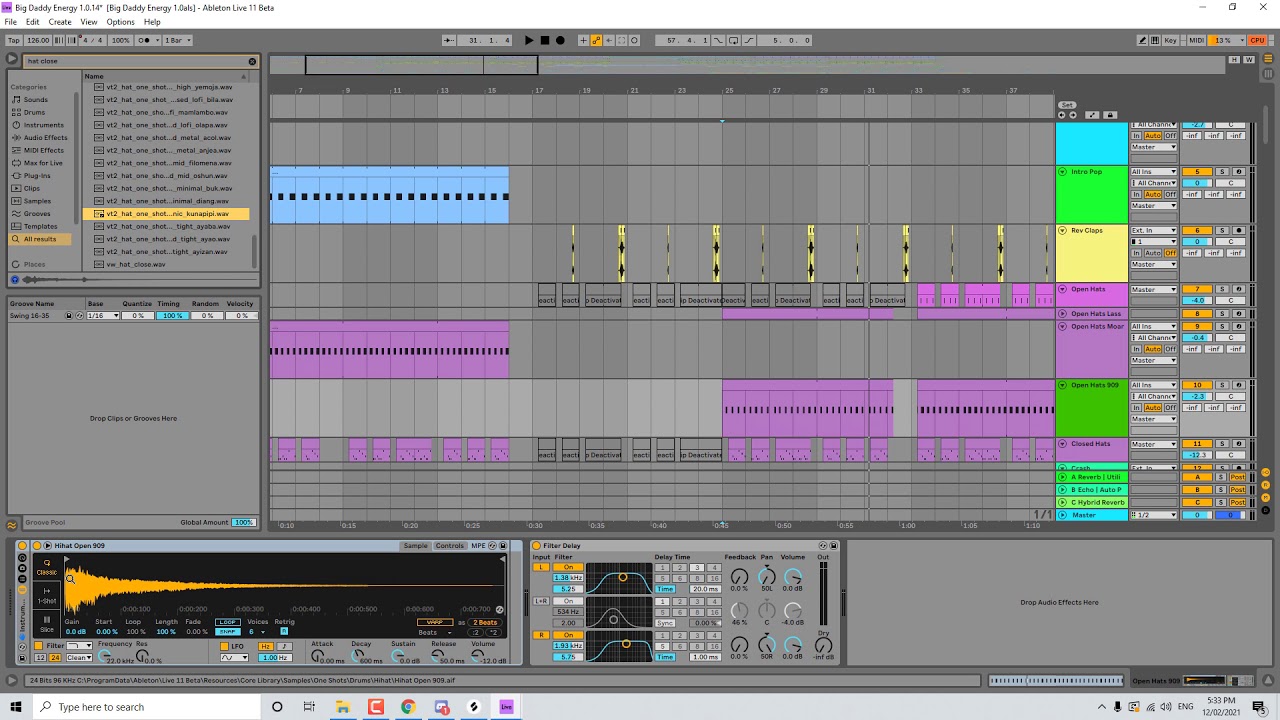Open Master output '1/2' dropdown

[x=1154, y=515]
